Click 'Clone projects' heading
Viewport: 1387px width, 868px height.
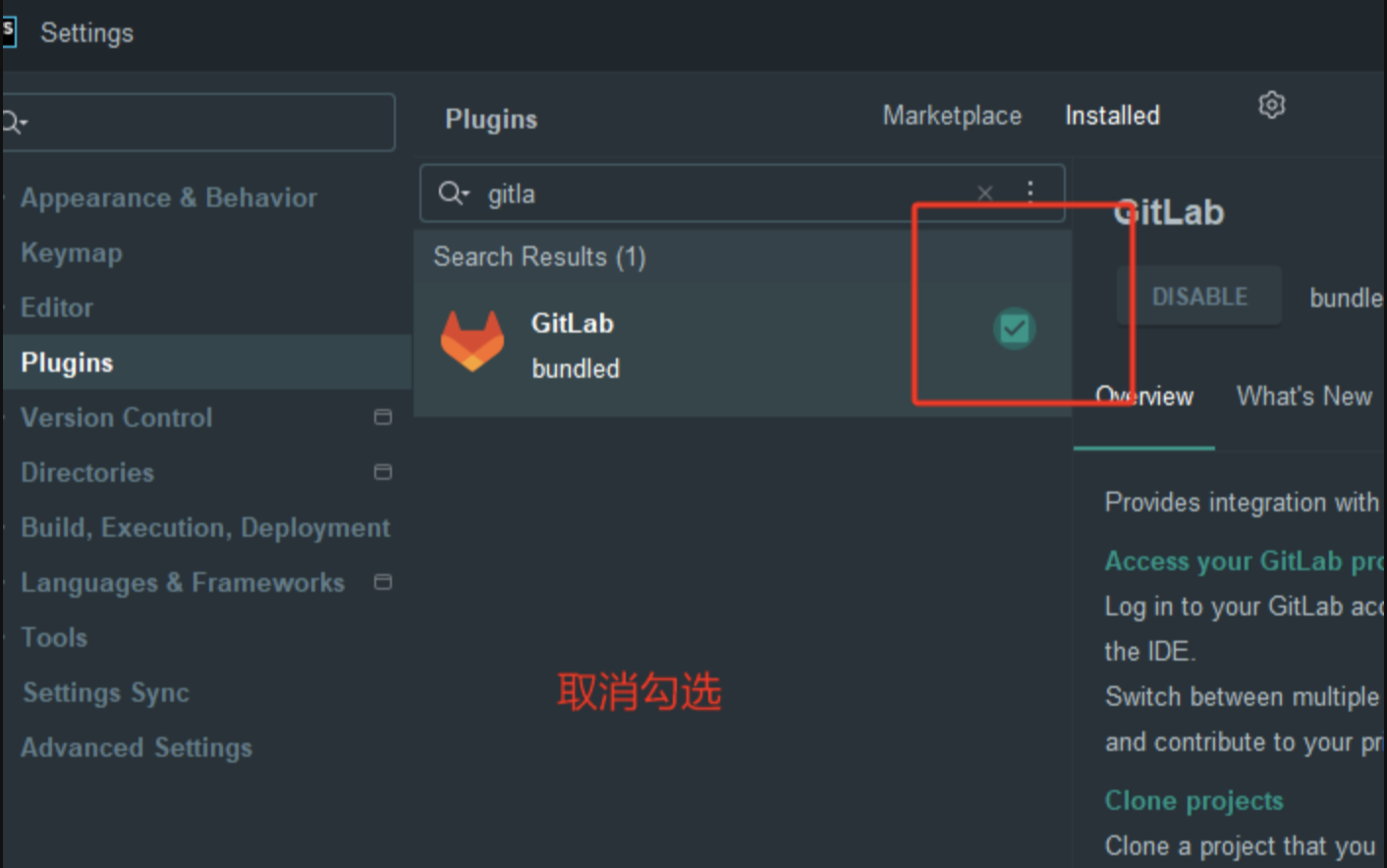click(1194, 801)
